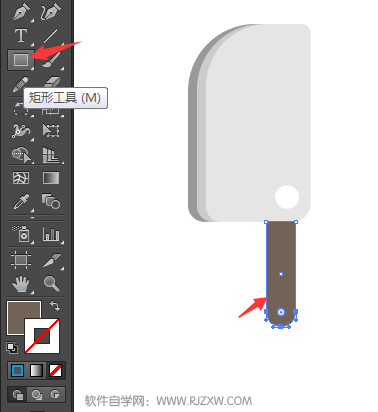378x412 pixels.
Task: Select the Zoom tool
Action: (52, 283)
